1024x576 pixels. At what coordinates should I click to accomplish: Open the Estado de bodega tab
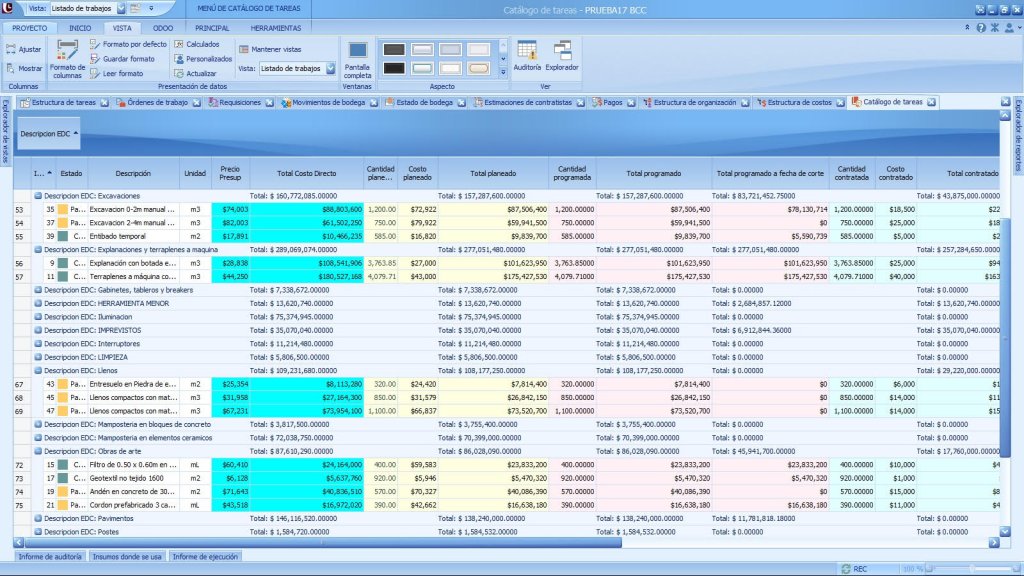(x=419, y=102)
